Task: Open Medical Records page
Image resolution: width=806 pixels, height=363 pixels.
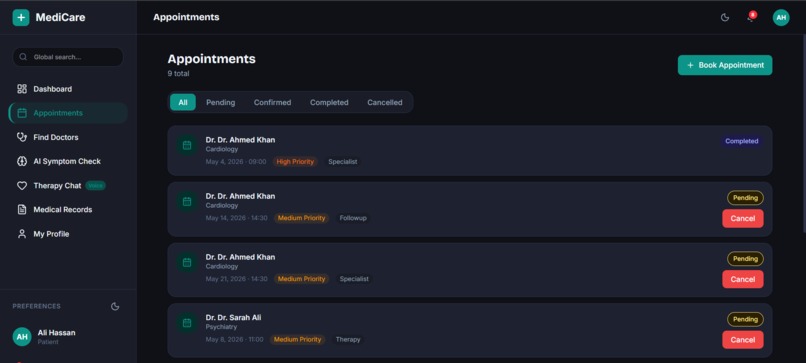Action: (68, 210)
